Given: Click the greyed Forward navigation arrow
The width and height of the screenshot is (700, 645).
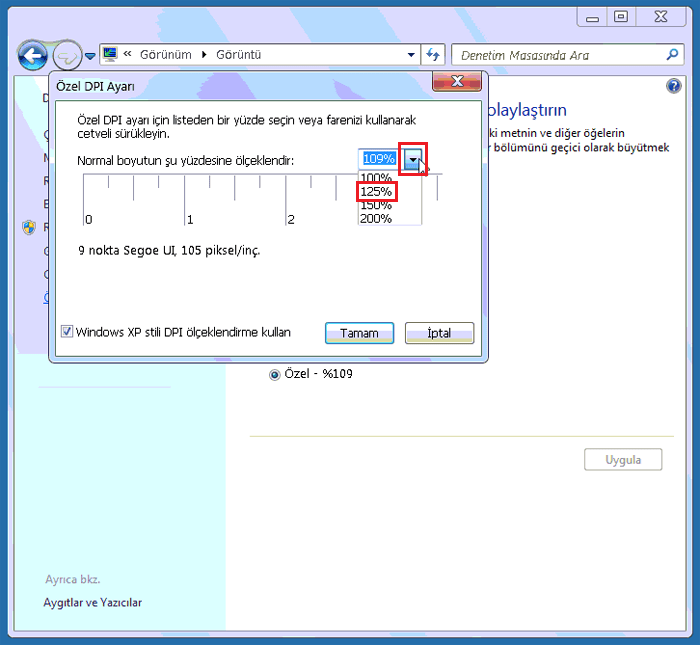Looking at the screenshot, I should (x=67, y=56).
